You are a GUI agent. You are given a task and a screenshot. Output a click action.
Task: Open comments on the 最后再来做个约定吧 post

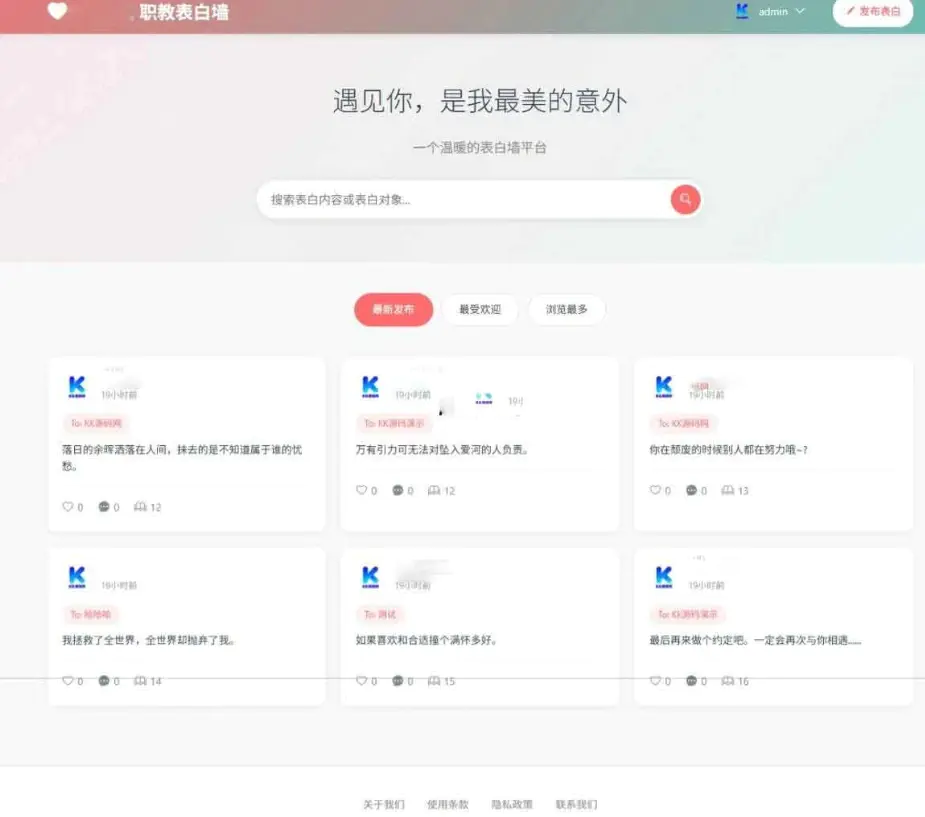691,681
